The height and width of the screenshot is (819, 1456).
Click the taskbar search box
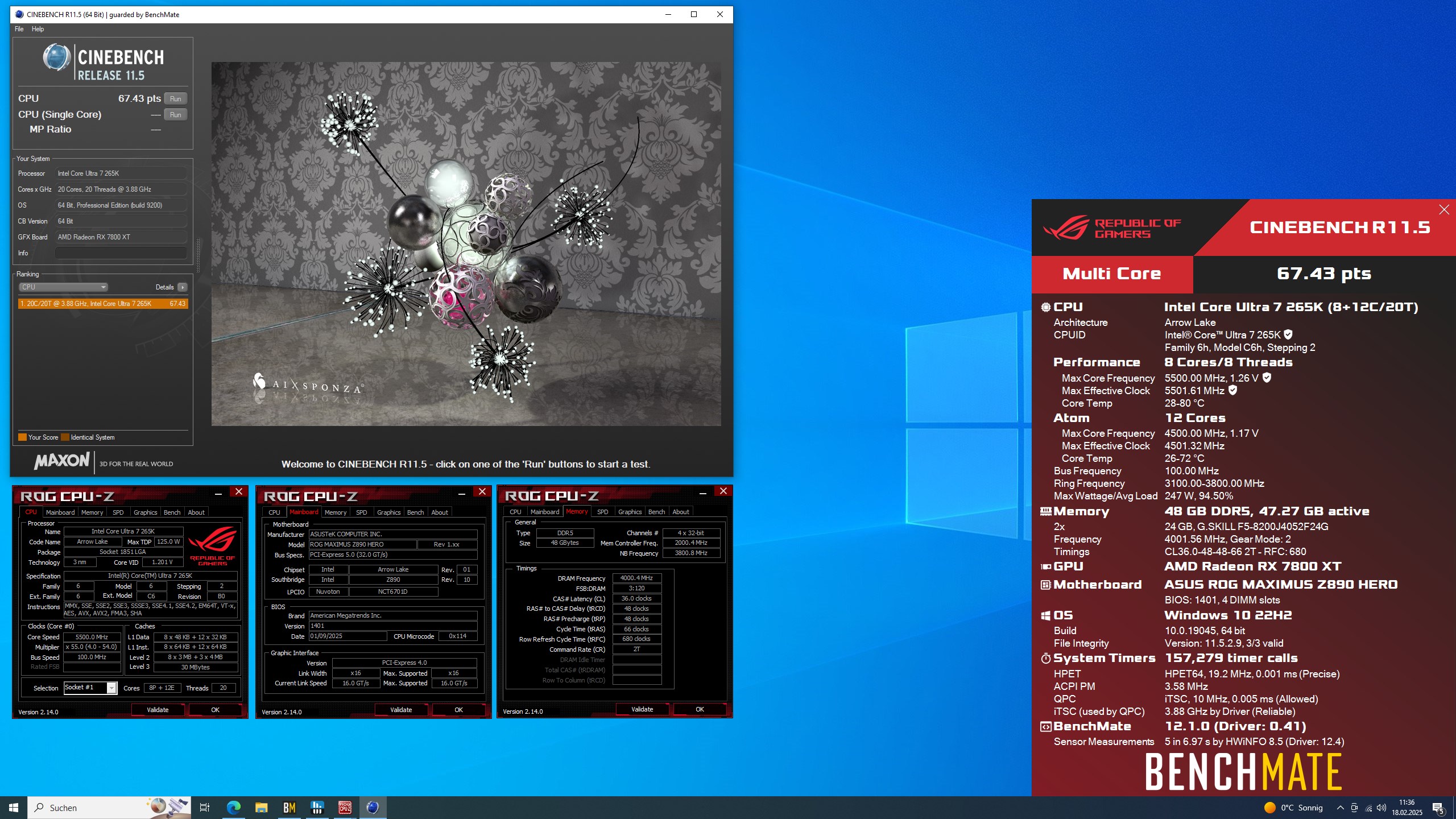pyautogui.click(x=109, y=808)
